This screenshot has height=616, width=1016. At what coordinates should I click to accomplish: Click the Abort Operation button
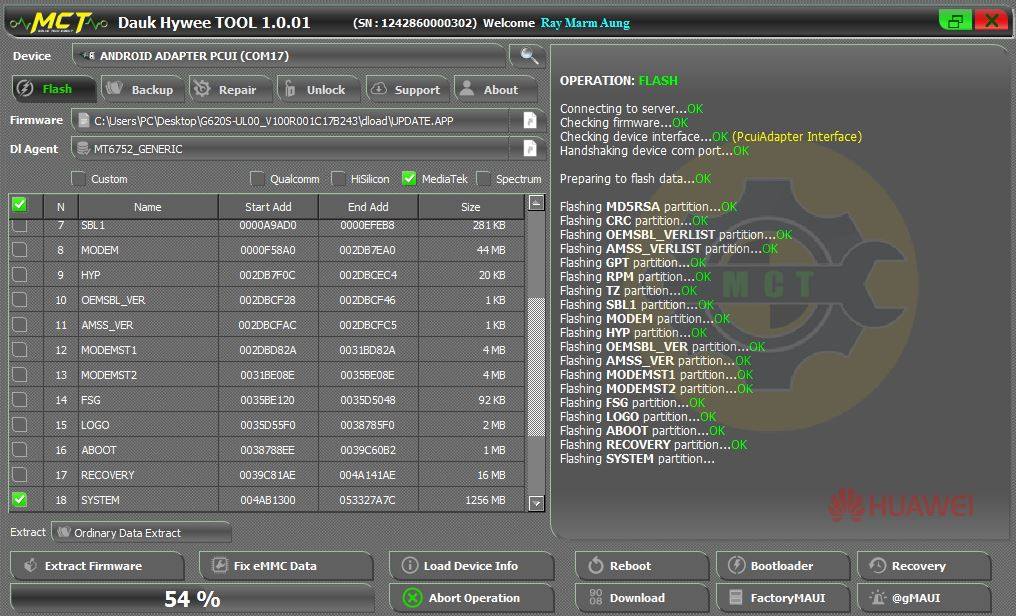click(470, 598)
